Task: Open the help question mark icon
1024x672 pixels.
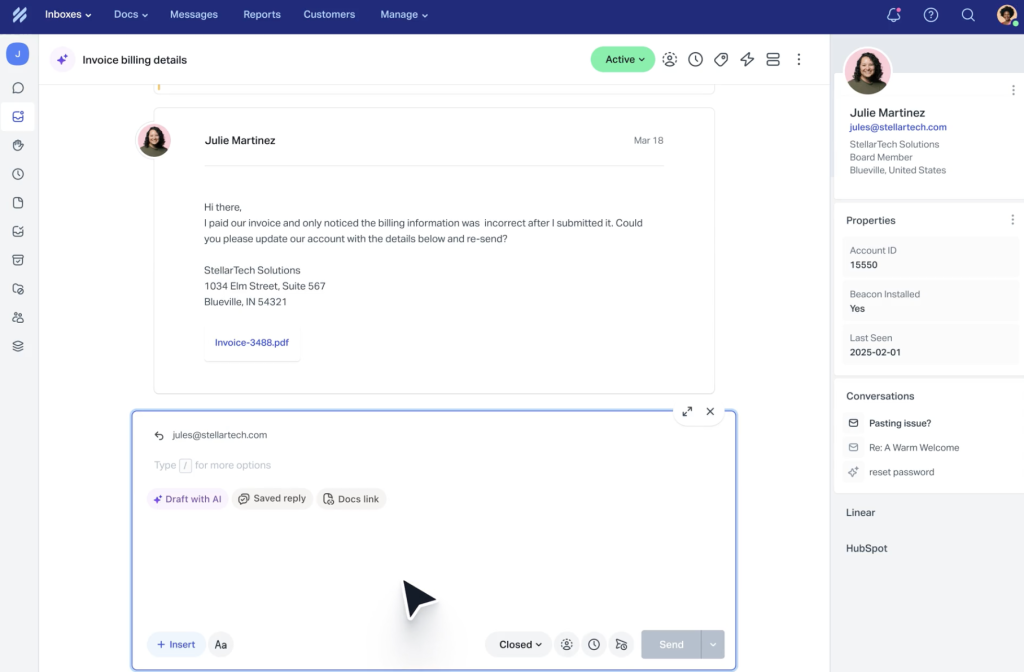Action: click(x=931, y=15)
